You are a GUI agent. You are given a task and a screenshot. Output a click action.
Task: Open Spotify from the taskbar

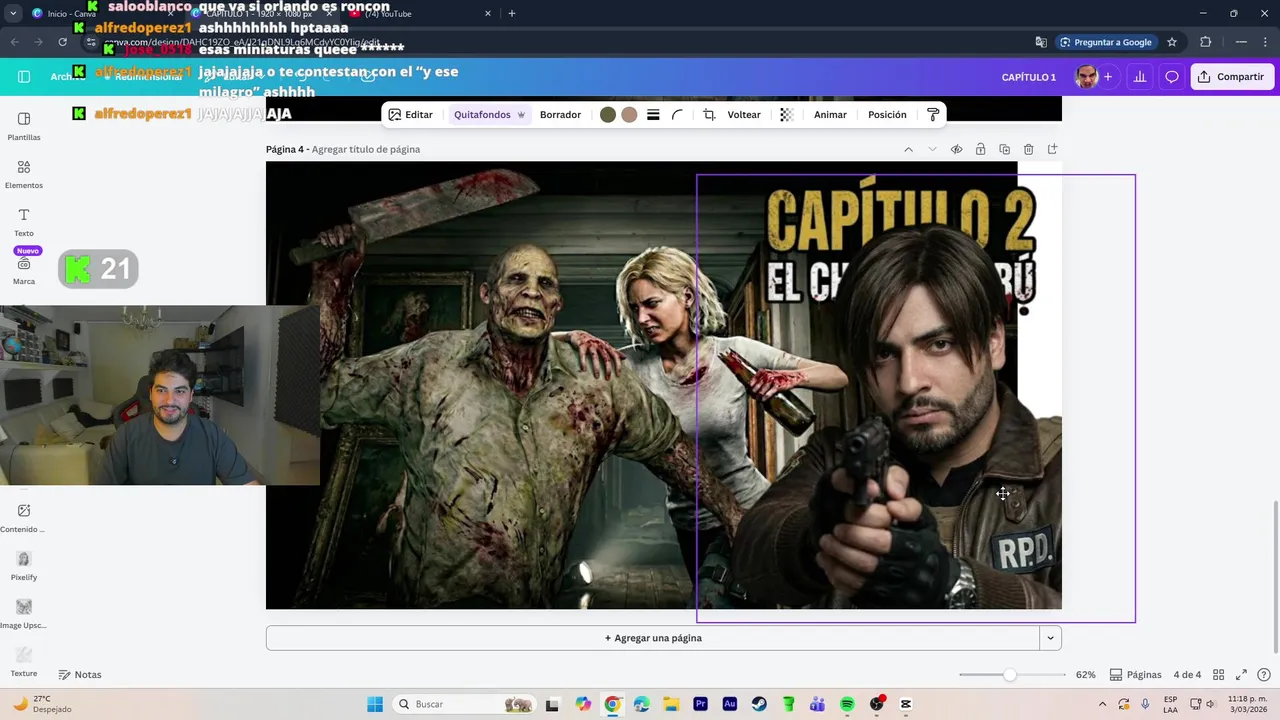pos(847,704)
